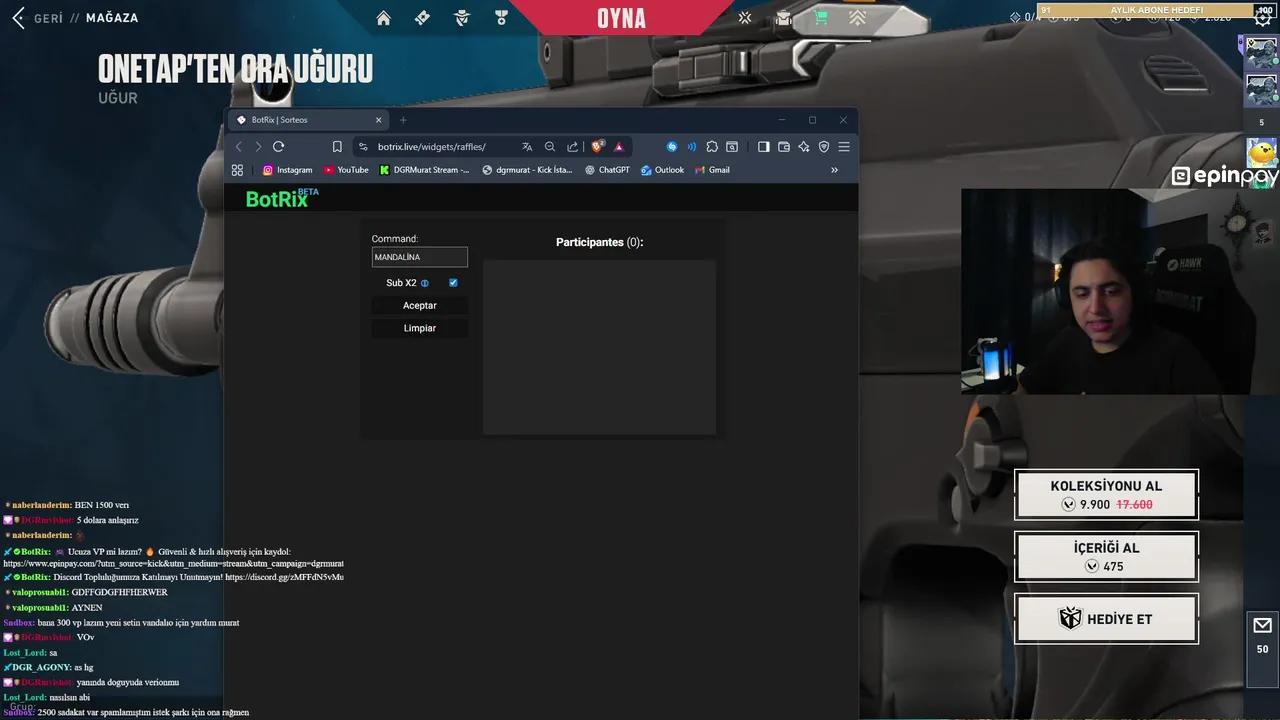Open Brave Rewards triangle icon
The image size is (1280, 720).
pos(619,147)
